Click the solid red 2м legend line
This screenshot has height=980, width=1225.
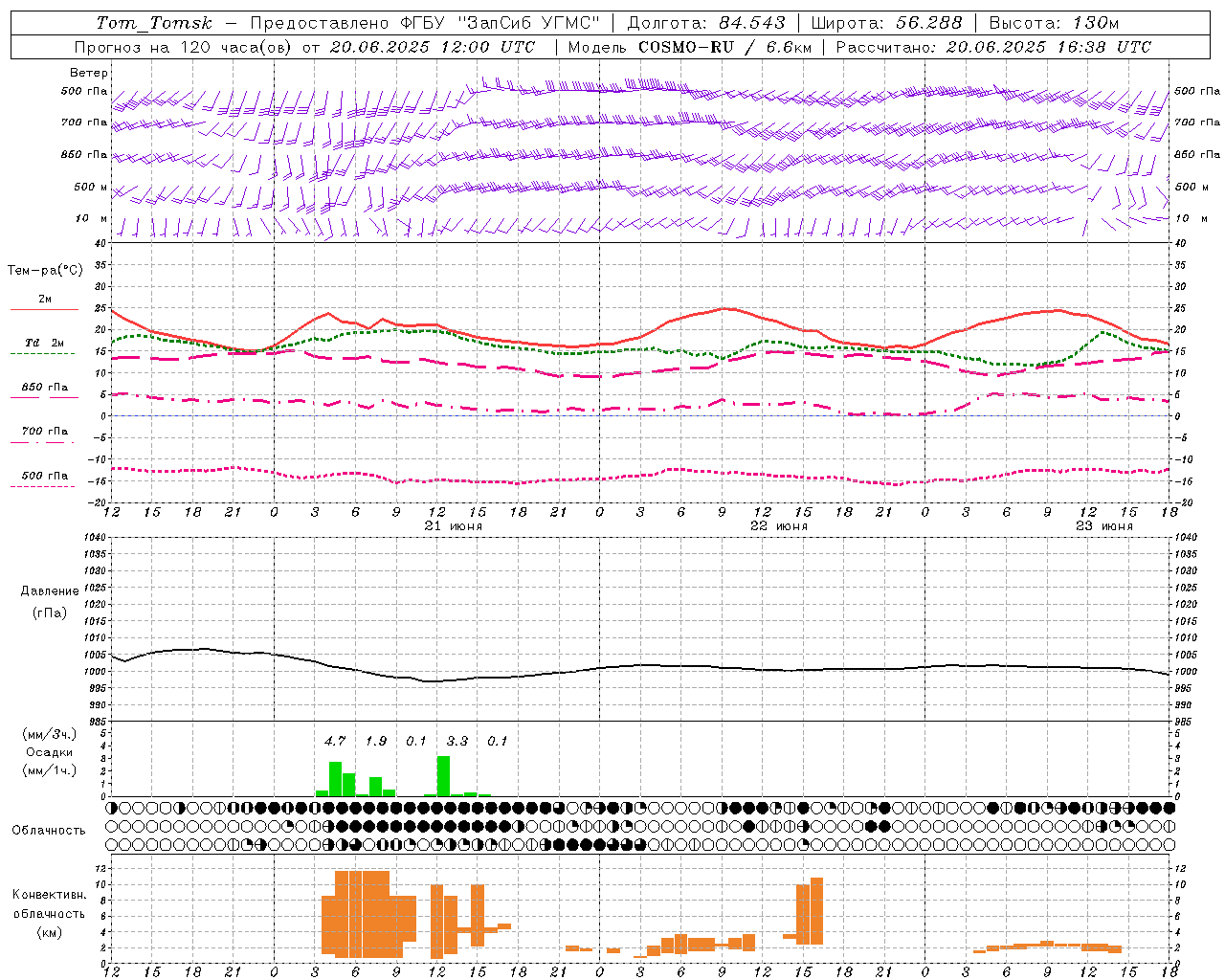pyautogui.click(x=44, y=309)
